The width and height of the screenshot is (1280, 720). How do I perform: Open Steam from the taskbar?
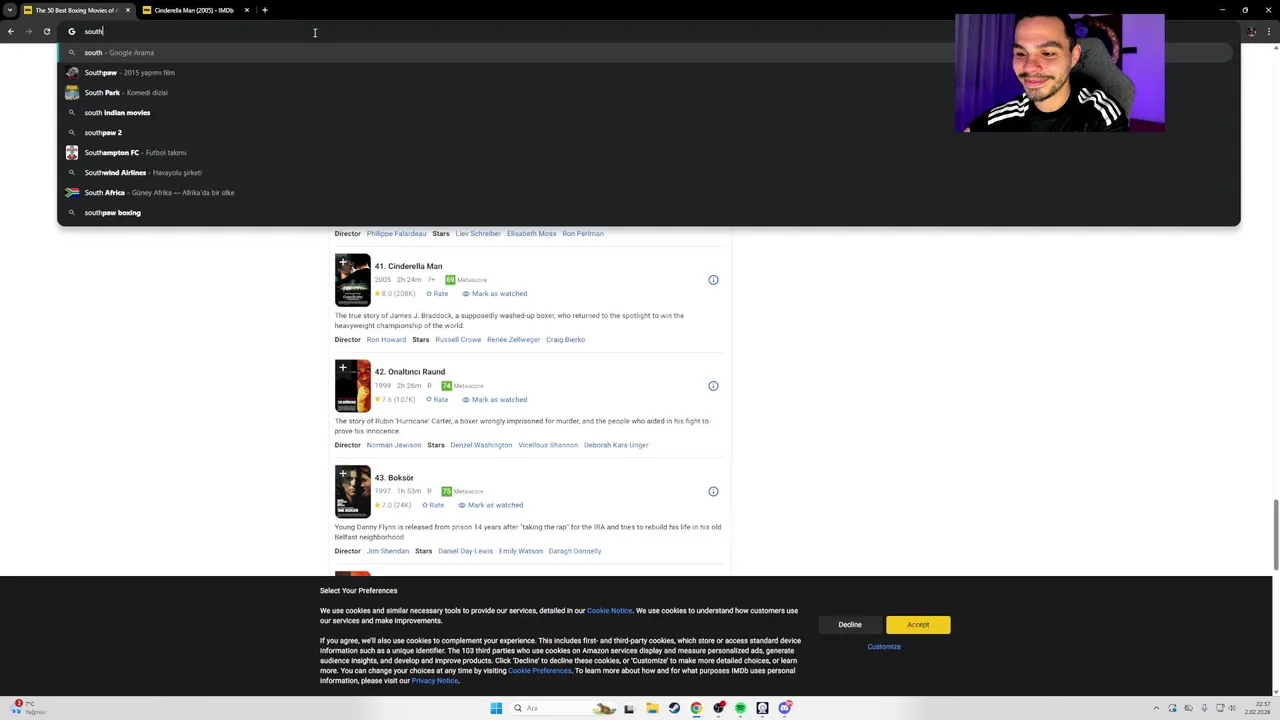[x=674, y=708]
